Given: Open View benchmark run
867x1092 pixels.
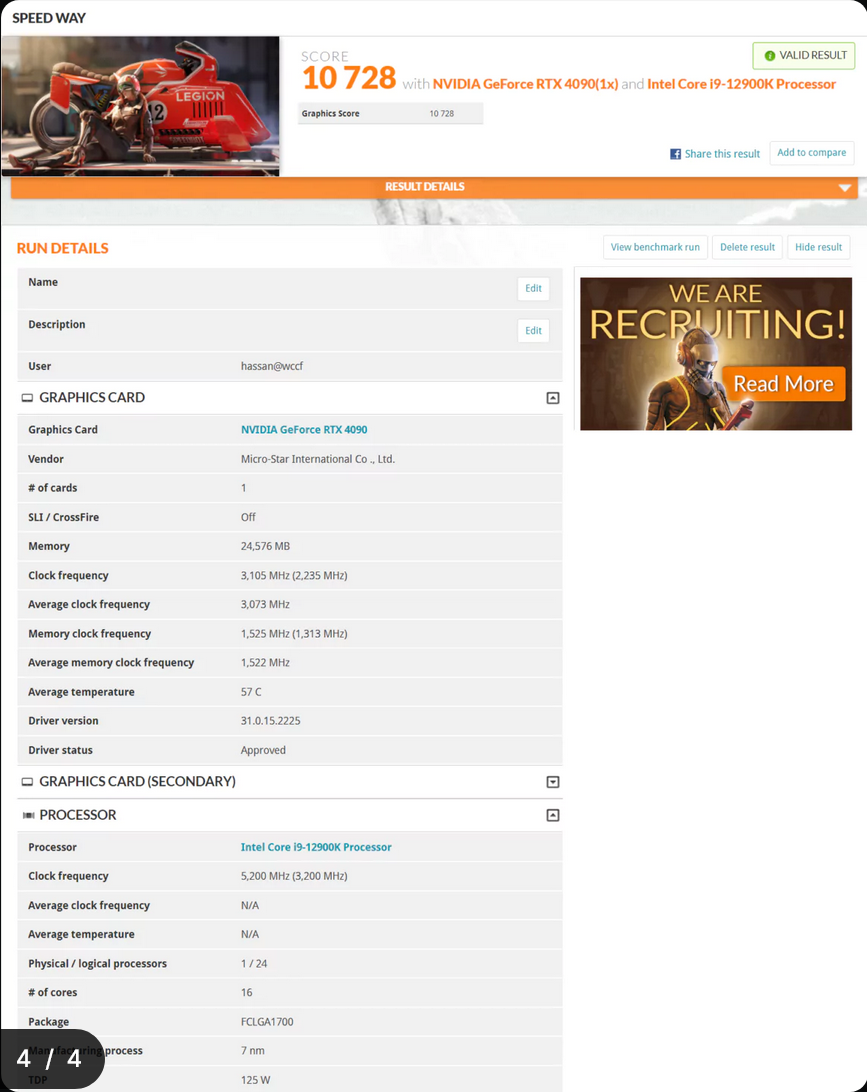Looking at the screenshot, I should 655,247.
